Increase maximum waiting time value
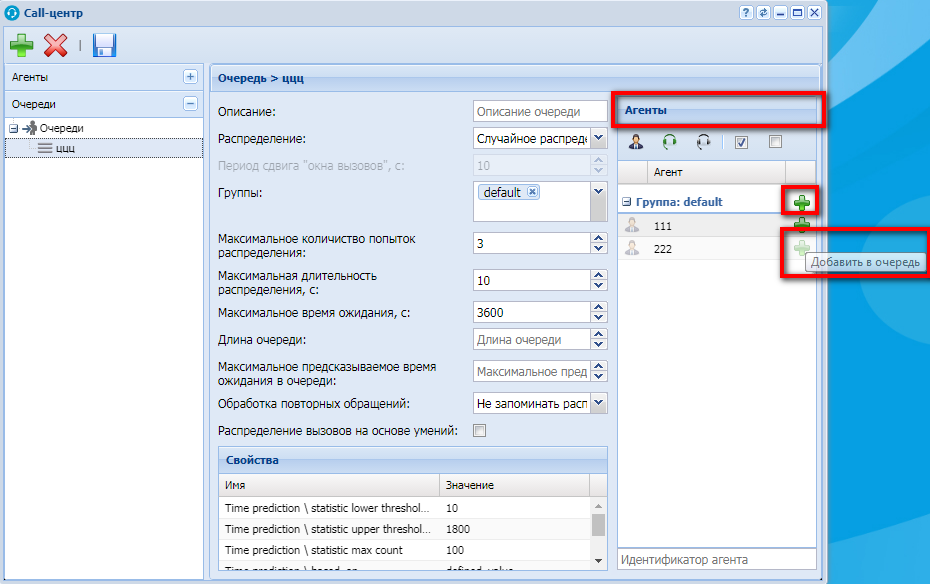The image size is (930, 584). click(x=599, y=307)
